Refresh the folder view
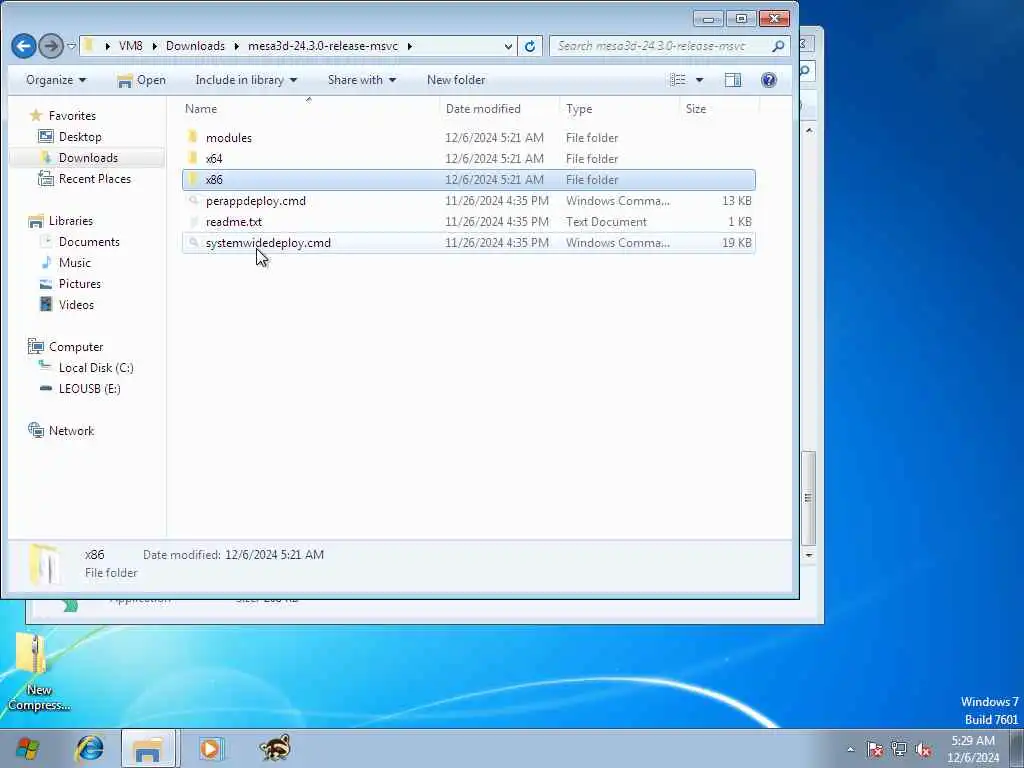Image resolution: width=1024 pixels, height=768 pixels. pyautogui.click(x=530, y=46)
